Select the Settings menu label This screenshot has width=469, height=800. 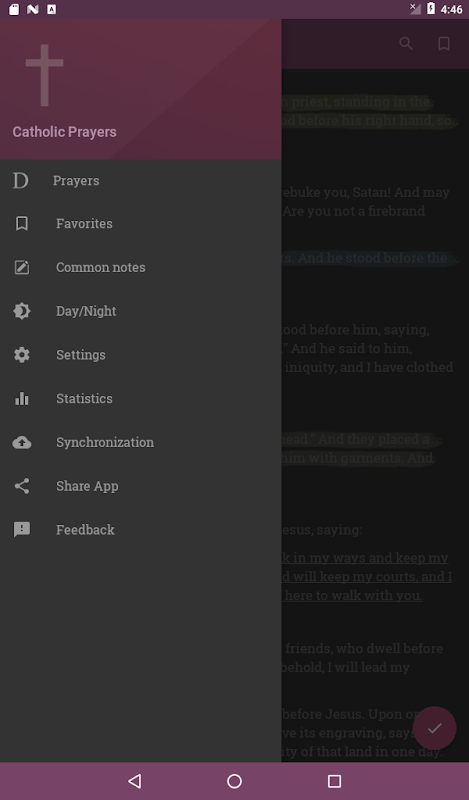coord(81,355)
